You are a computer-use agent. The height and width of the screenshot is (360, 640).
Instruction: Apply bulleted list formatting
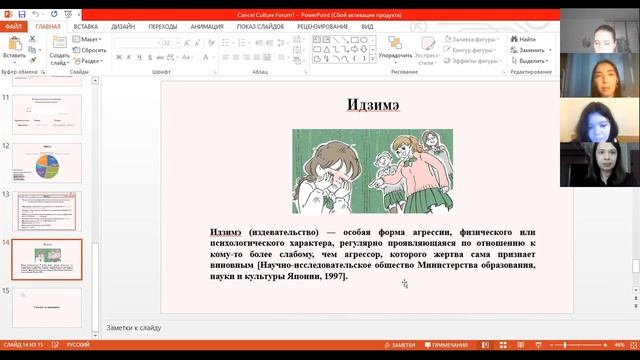[x=225, y=43]
